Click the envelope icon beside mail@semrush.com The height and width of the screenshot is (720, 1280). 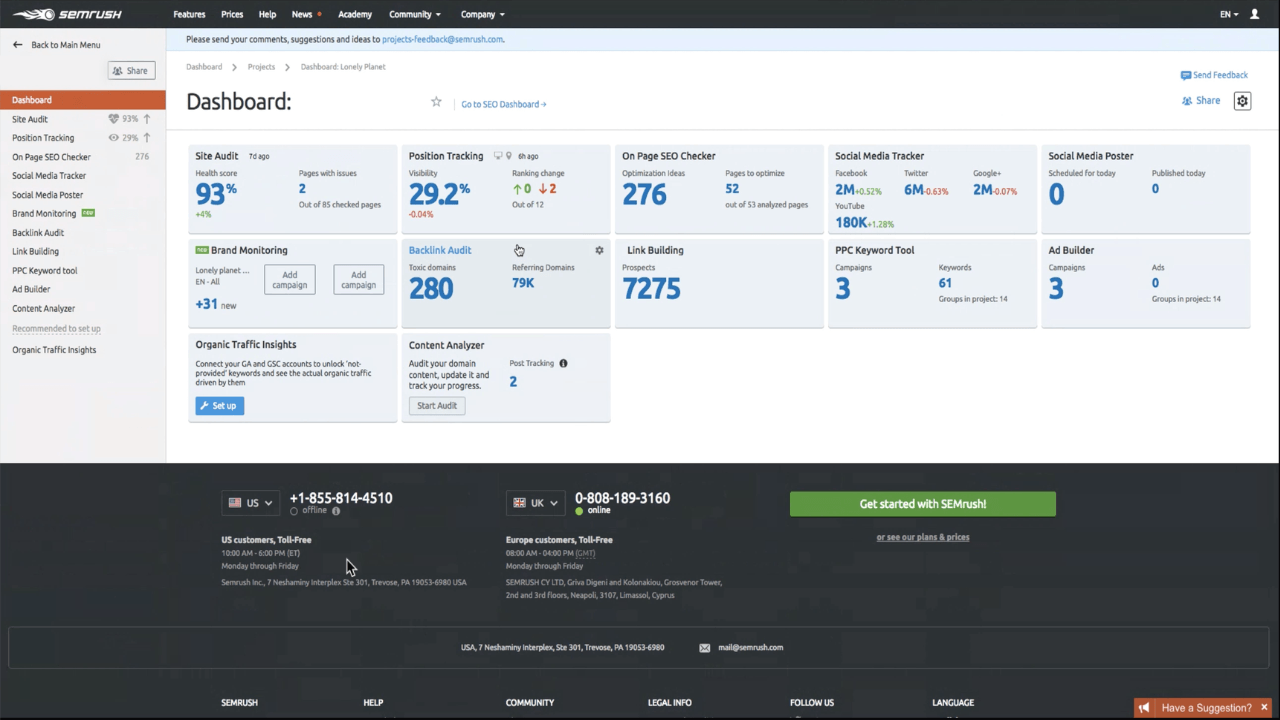705,648
